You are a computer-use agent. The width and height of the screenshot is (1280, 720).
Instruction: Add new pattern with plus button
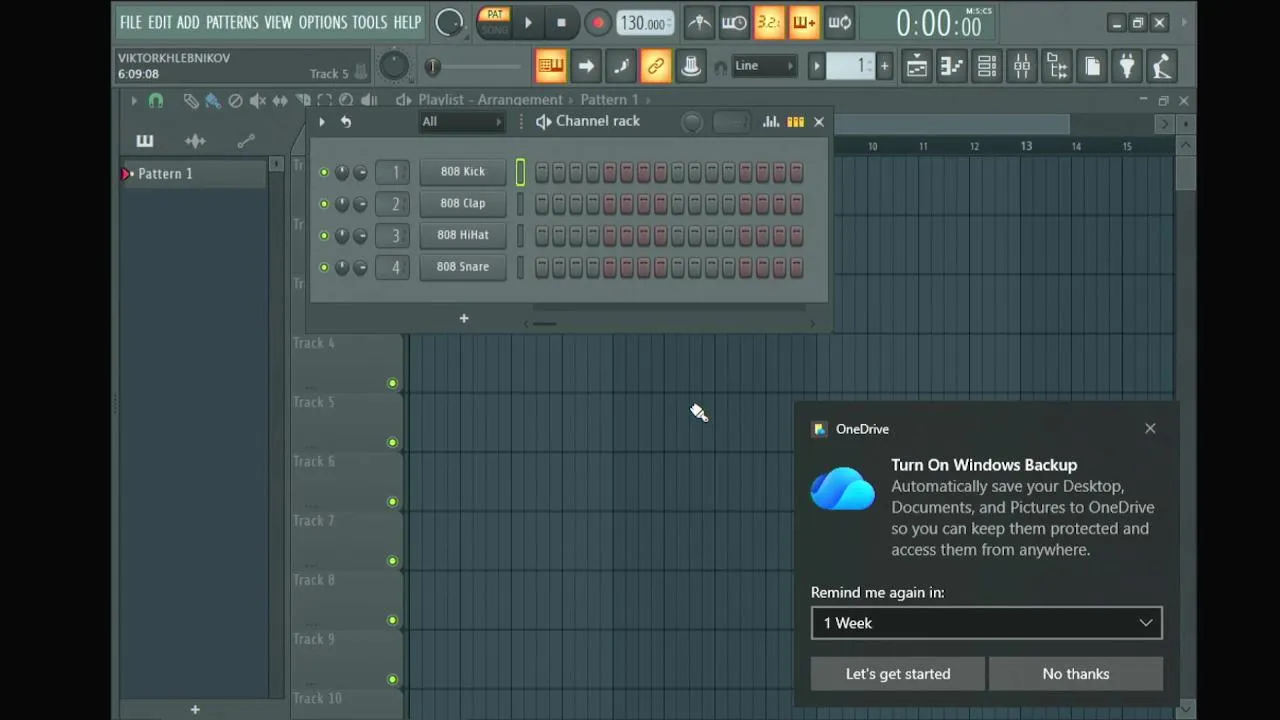coord(195,709)
